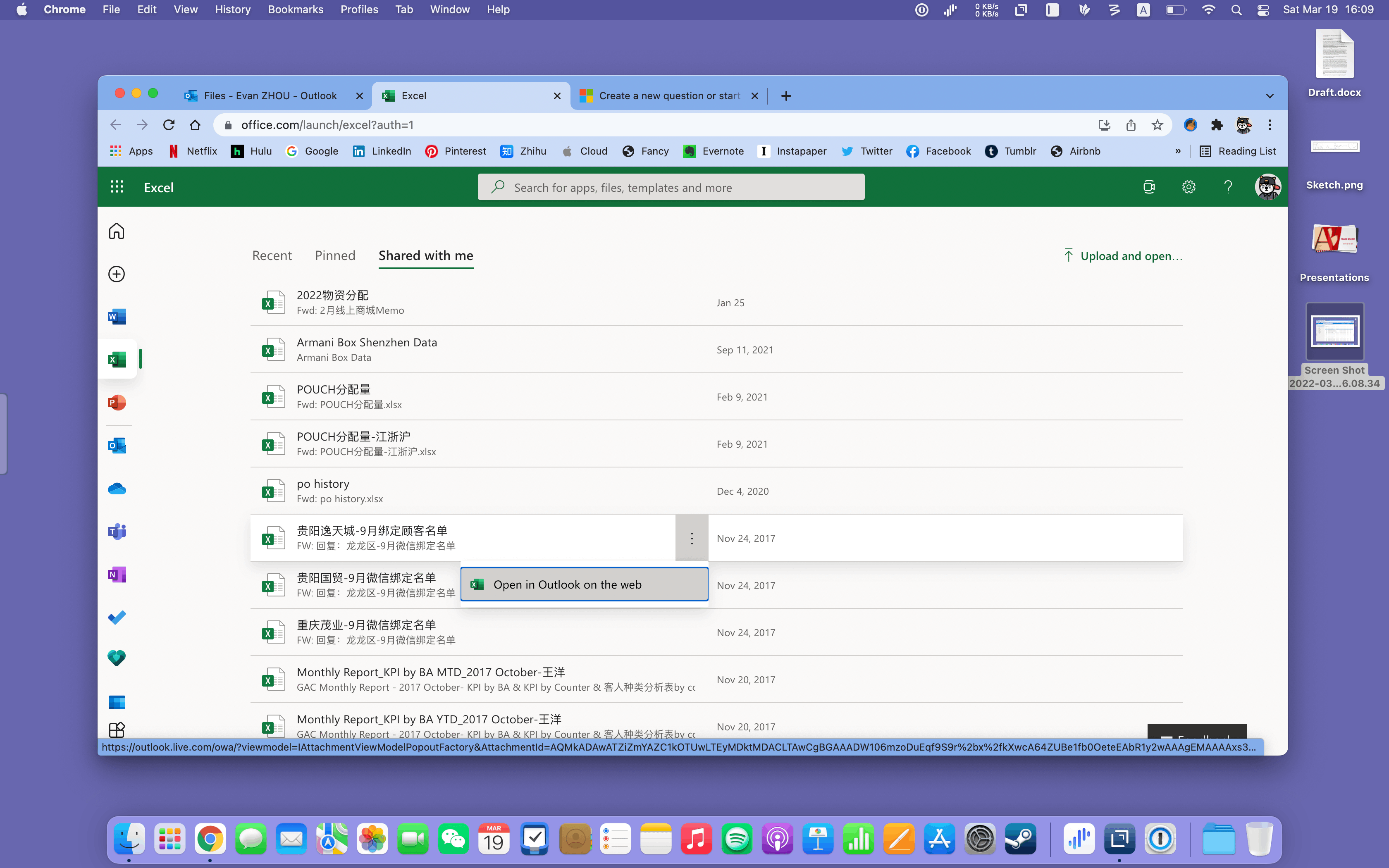Click Upload and open link

(x=1123, y=255)
